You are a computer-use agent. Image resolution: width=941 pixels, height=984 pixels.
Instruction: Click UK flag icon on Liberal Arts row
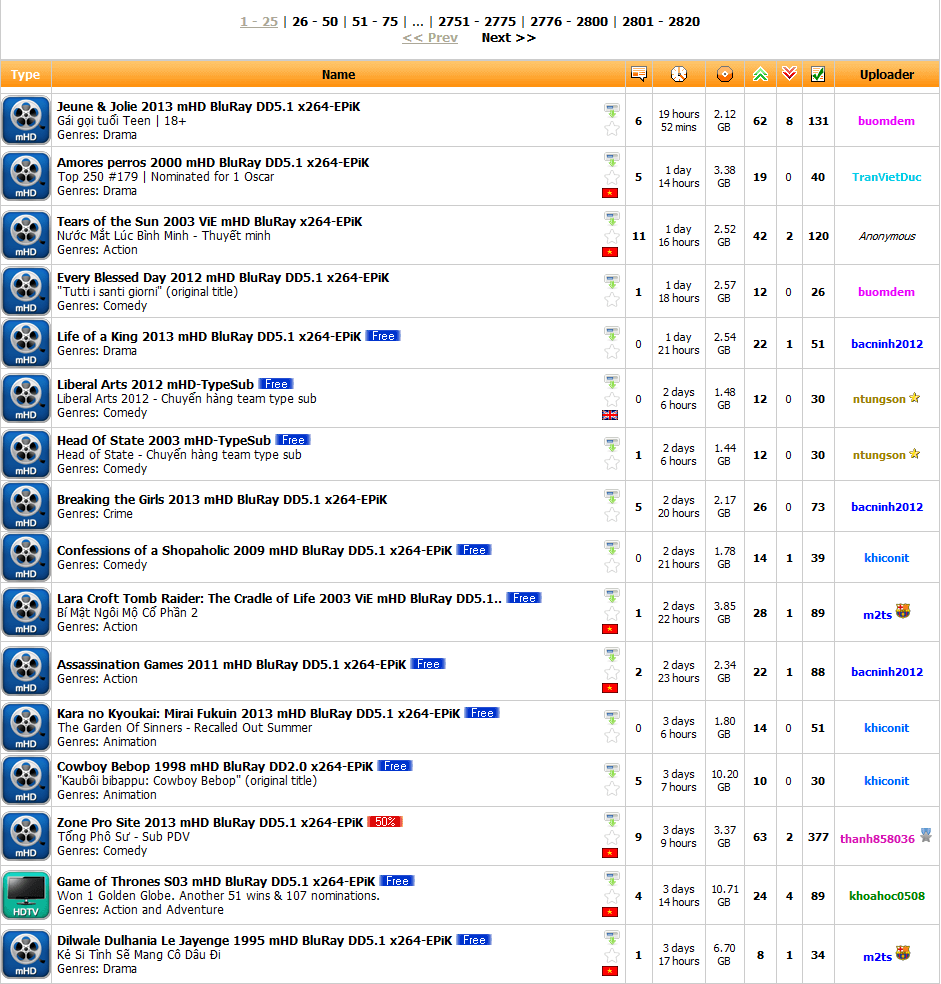click(610, 415)
